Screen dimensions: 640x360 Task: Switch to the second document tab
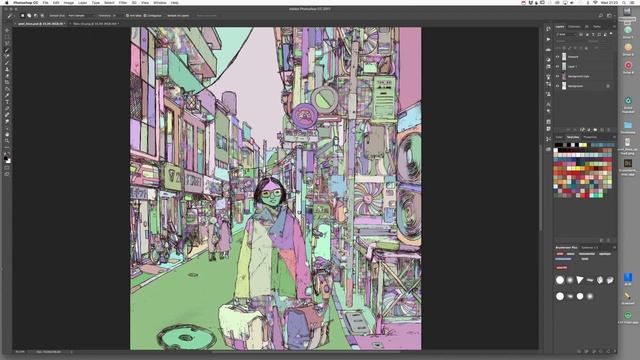(x=96, y=24)
